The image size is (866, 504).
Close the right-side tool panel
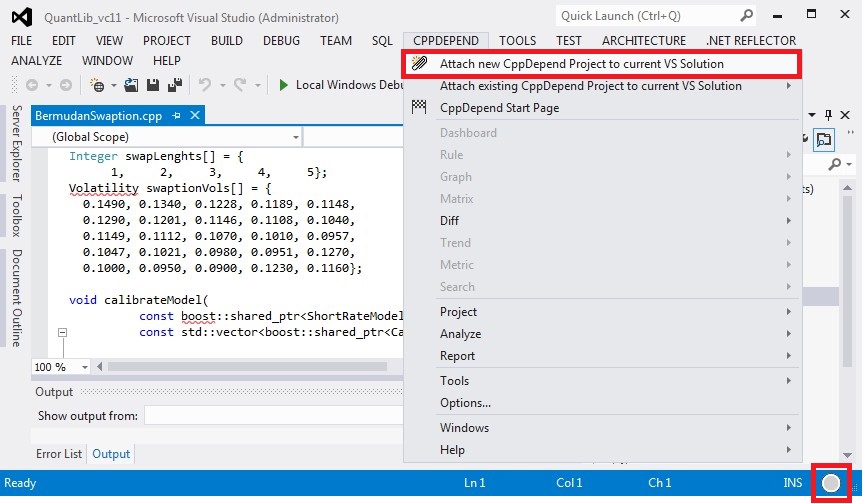(845, 115)
